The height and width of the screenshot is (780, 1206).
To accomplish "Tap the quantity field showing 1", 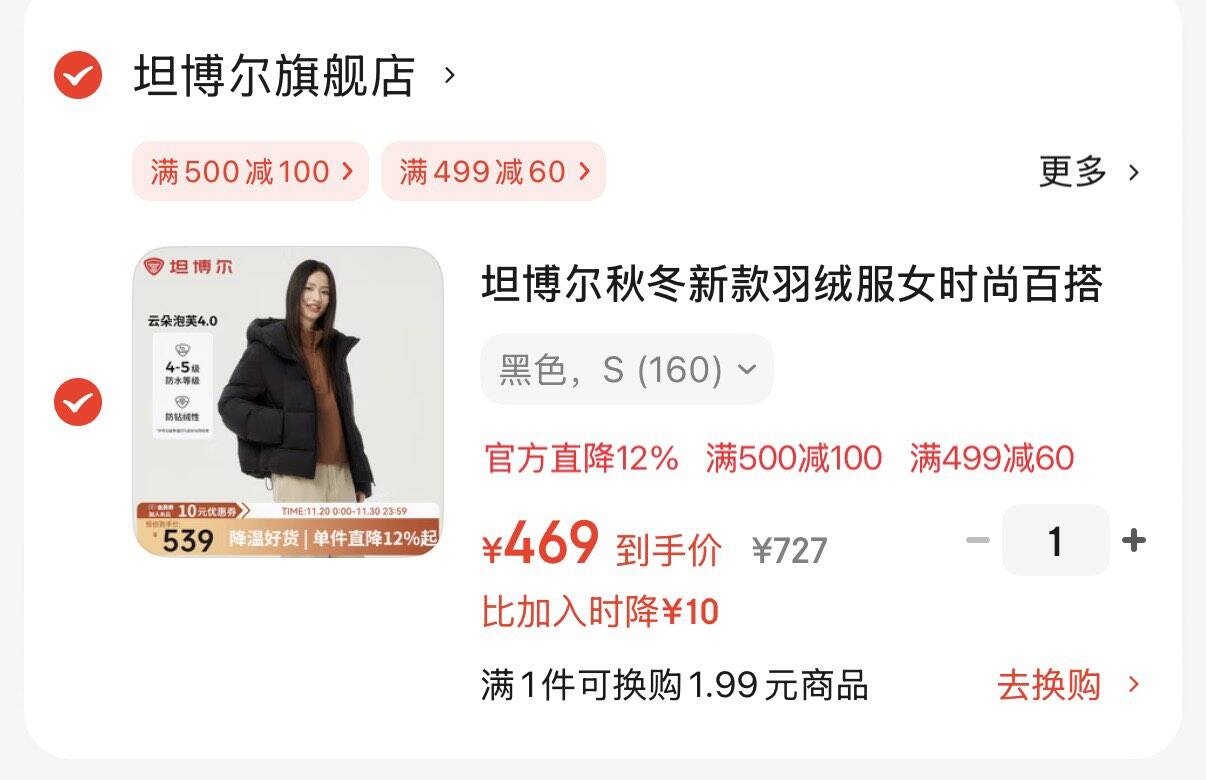I will click(1055, 541).
